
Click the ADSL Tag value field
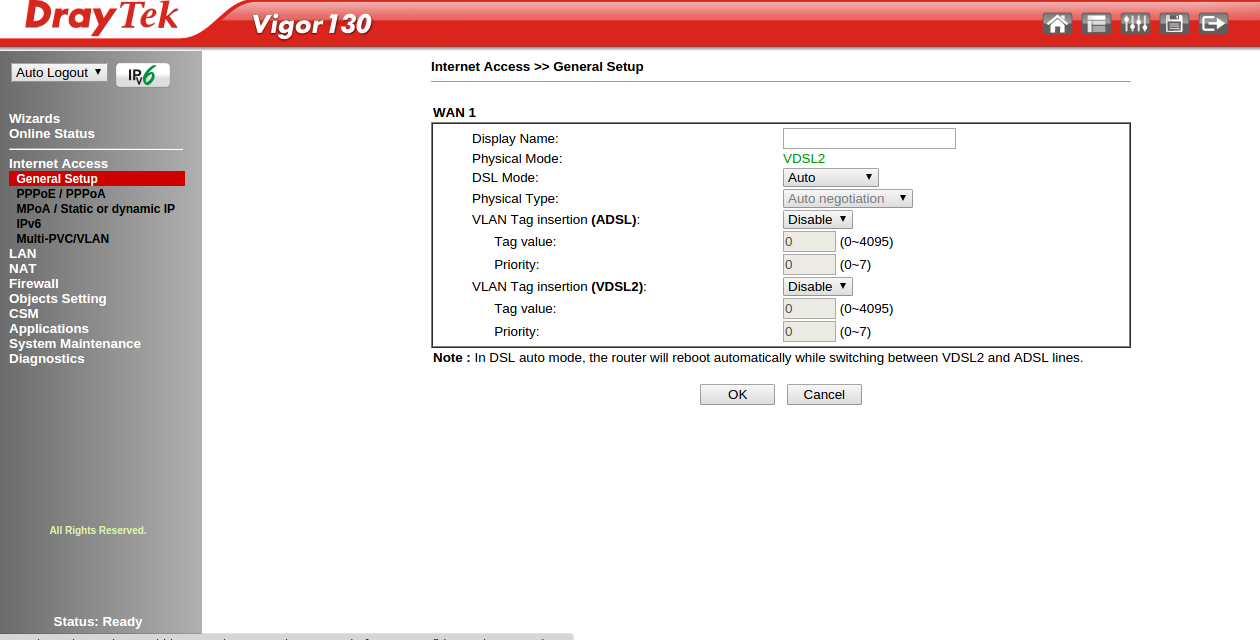click(809, 241)
